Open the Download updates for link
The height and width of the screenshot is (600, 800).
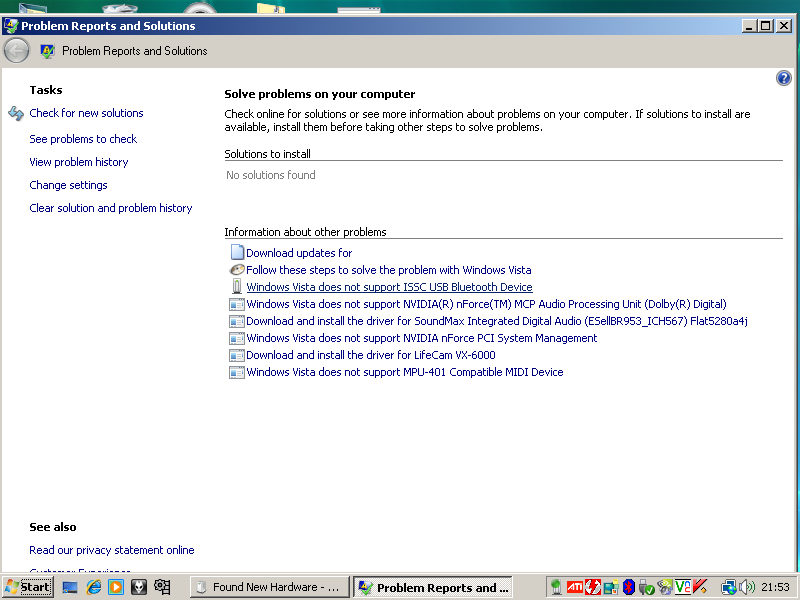click(x=299, y=253)
